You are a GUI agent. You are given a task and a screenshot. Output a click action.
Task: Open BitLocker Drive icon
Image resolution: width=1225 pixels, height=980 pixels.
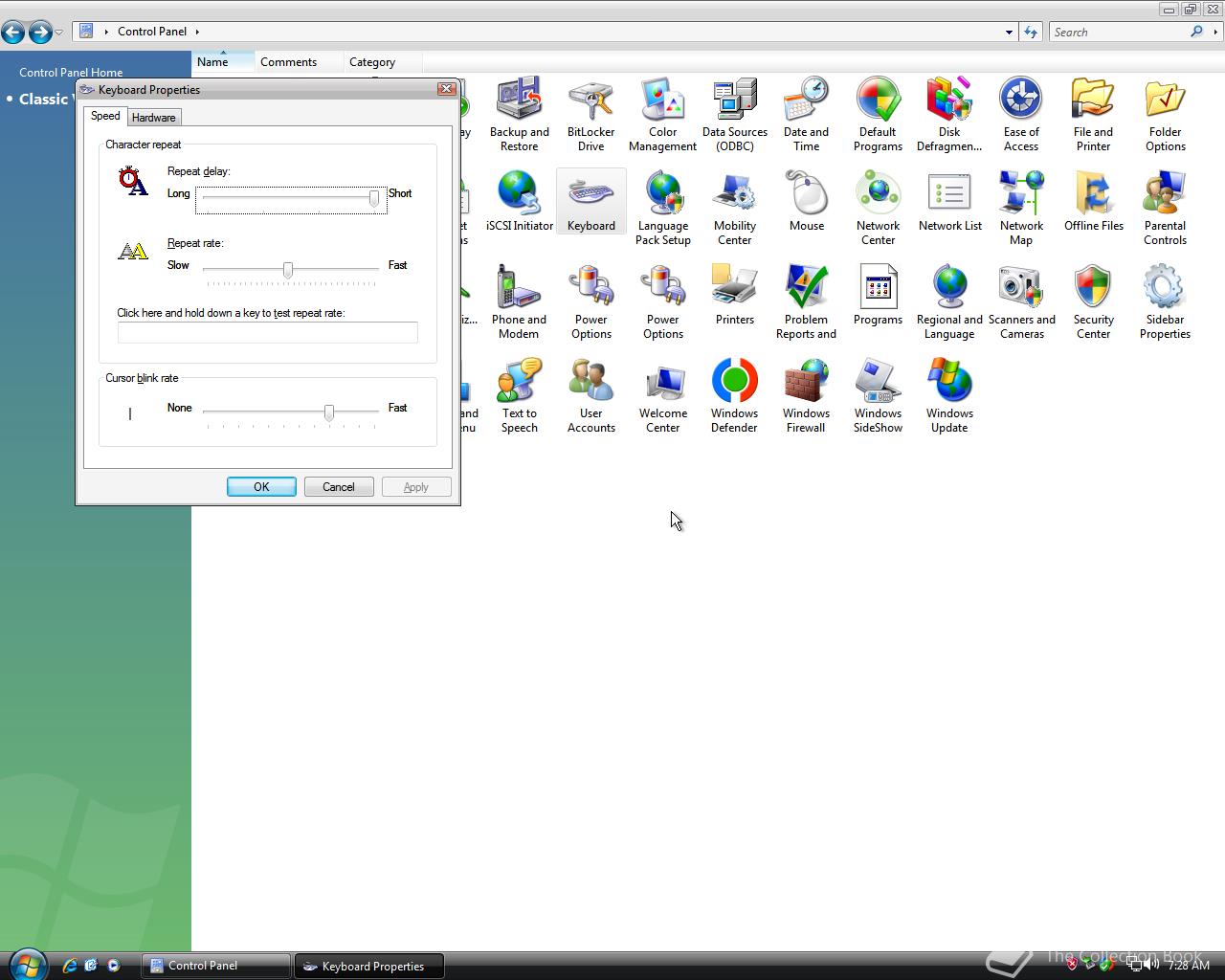[x=590, y=115]
